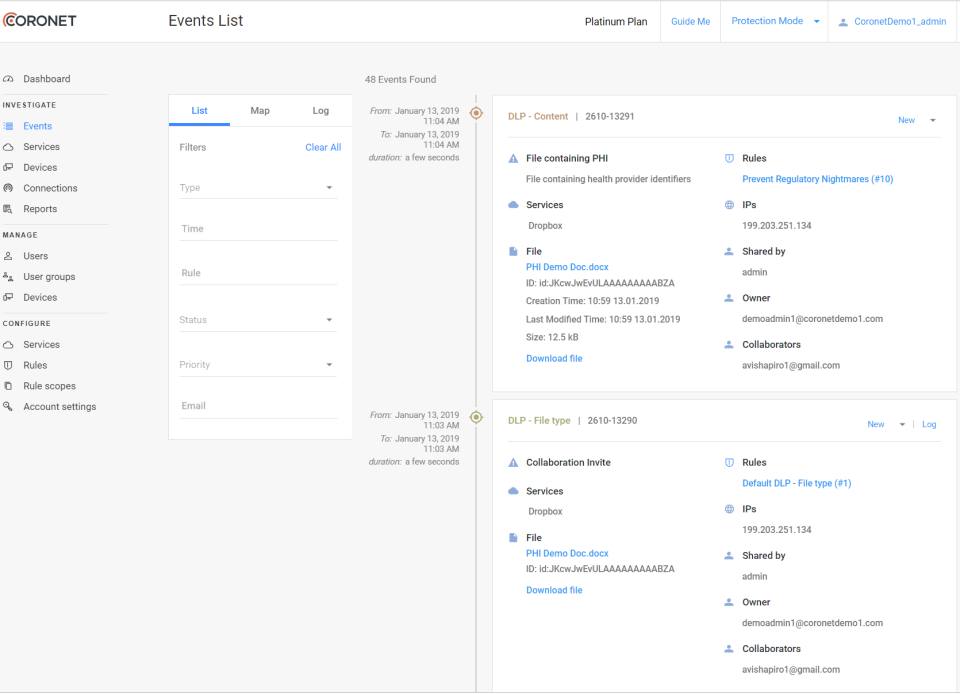Open the Prevent Regulatory Nightmares (#10) rule
The height and width of the screenshot is (694, 960).
point(817,179)
